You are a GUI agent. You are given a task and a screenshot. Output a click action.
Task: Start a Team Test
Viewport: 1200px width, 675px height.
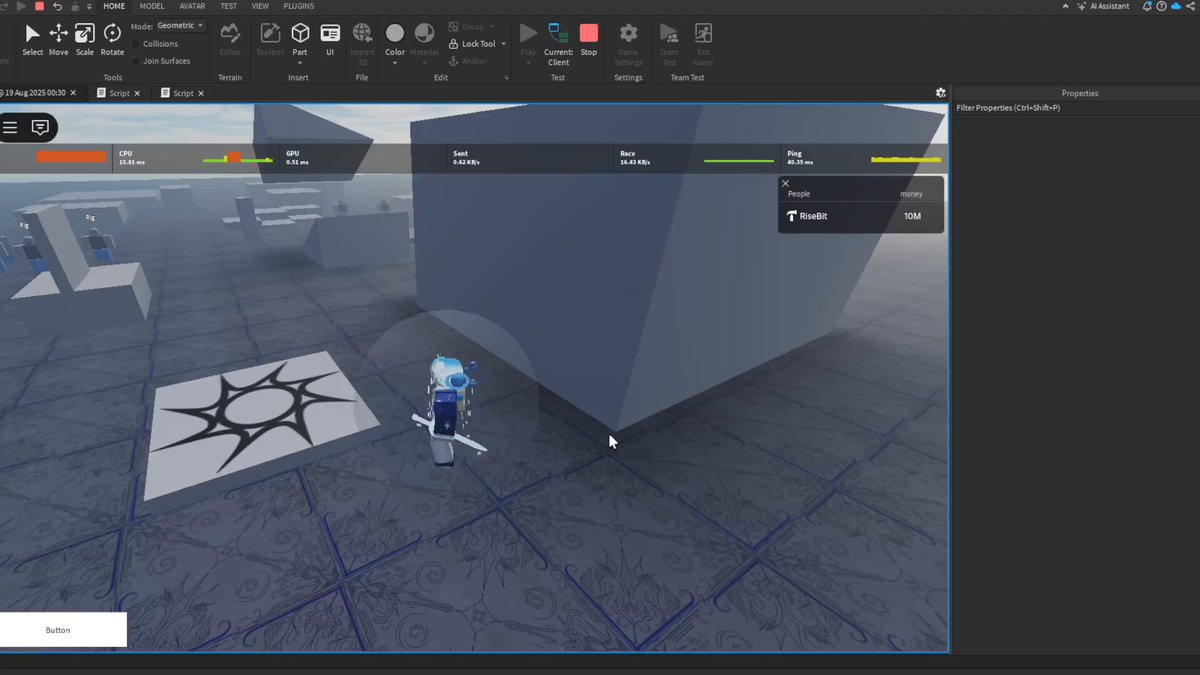pyautogui.click(x=668, y=44)
